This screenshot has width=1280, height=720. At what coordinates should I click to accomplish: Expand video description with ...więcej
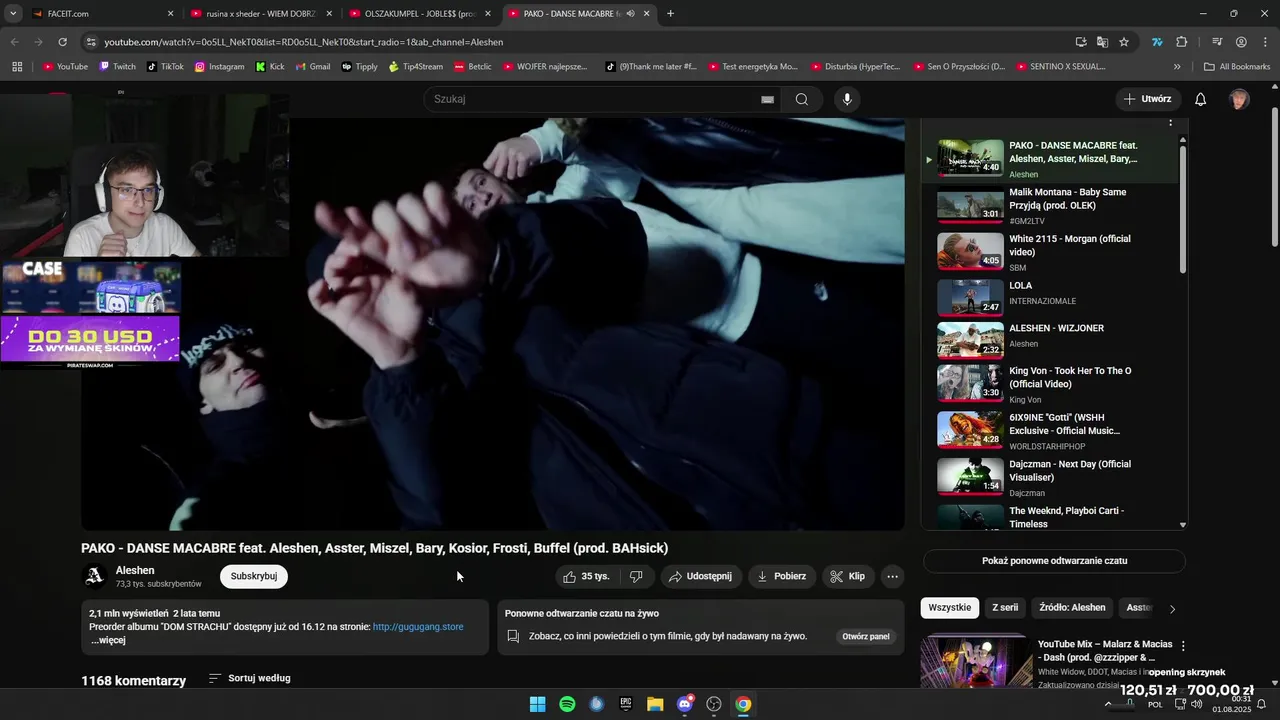108,640
